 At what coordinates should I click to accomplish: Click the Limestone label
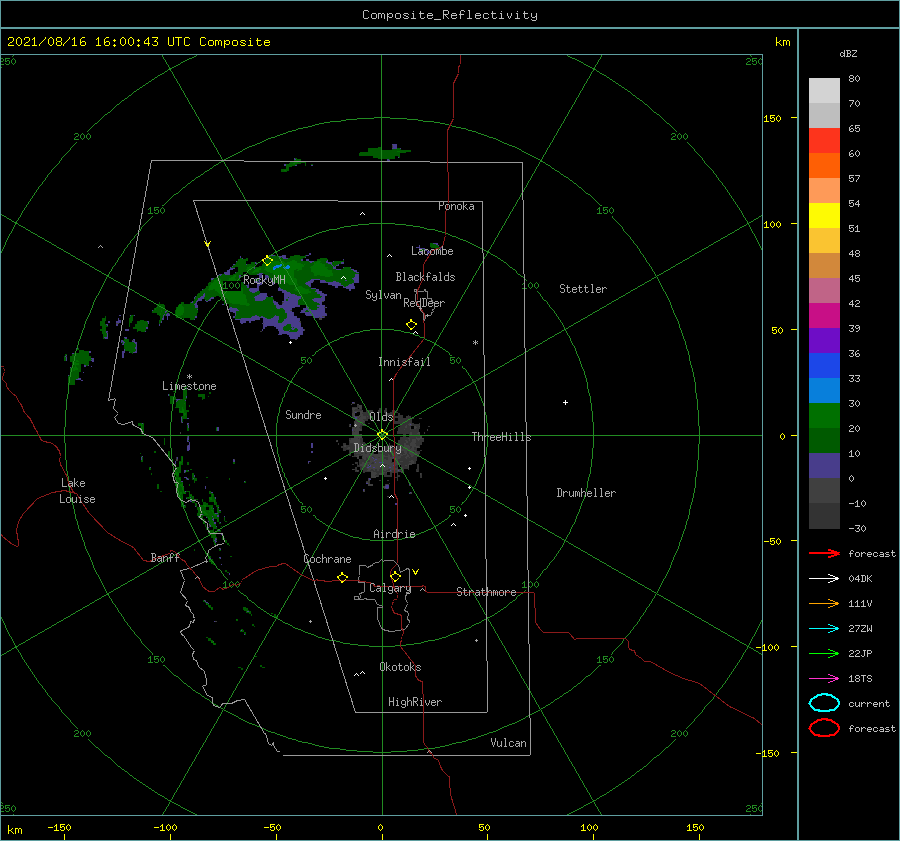click(x=189, y=386)
